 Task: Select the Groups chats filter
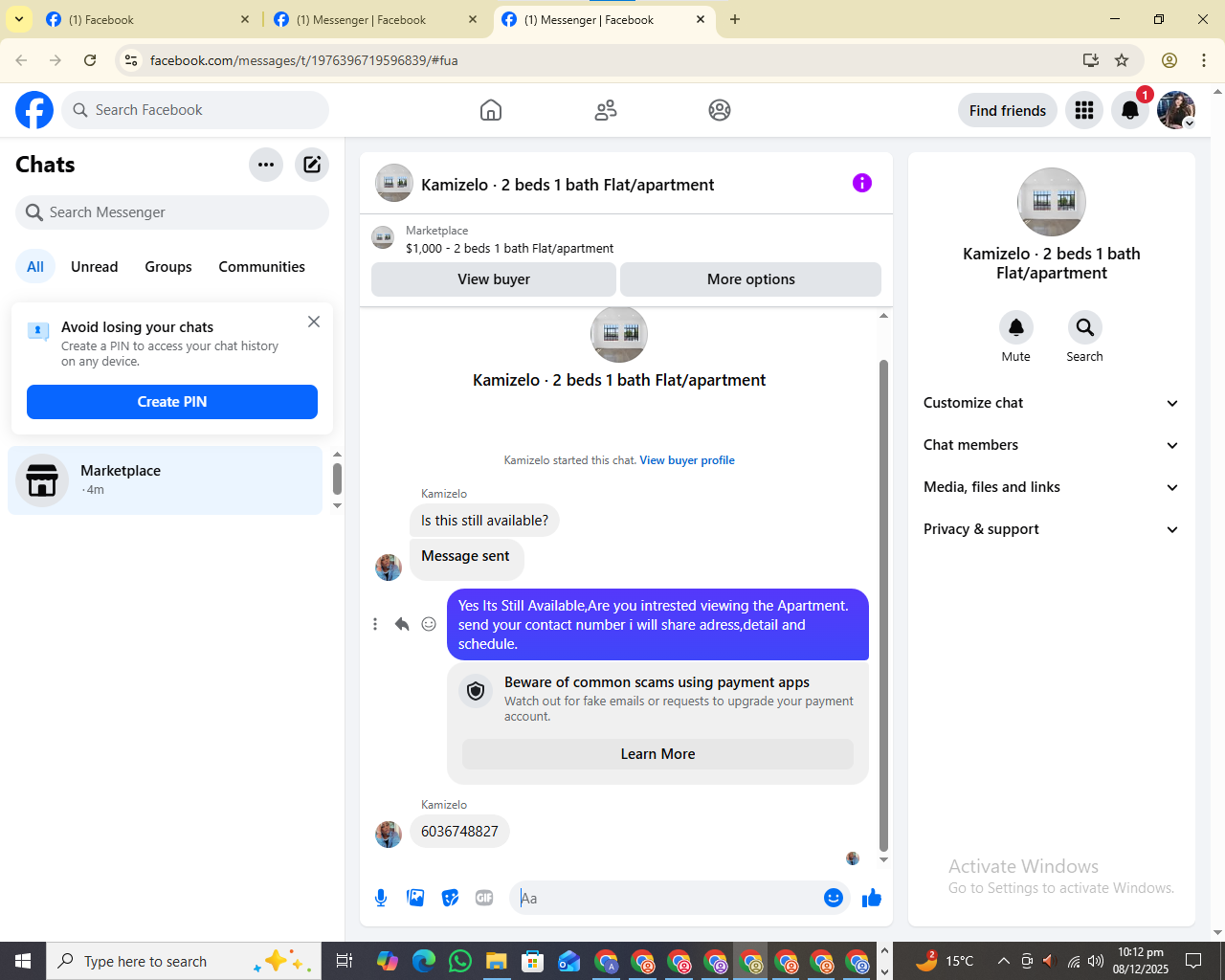pos(168,267)
